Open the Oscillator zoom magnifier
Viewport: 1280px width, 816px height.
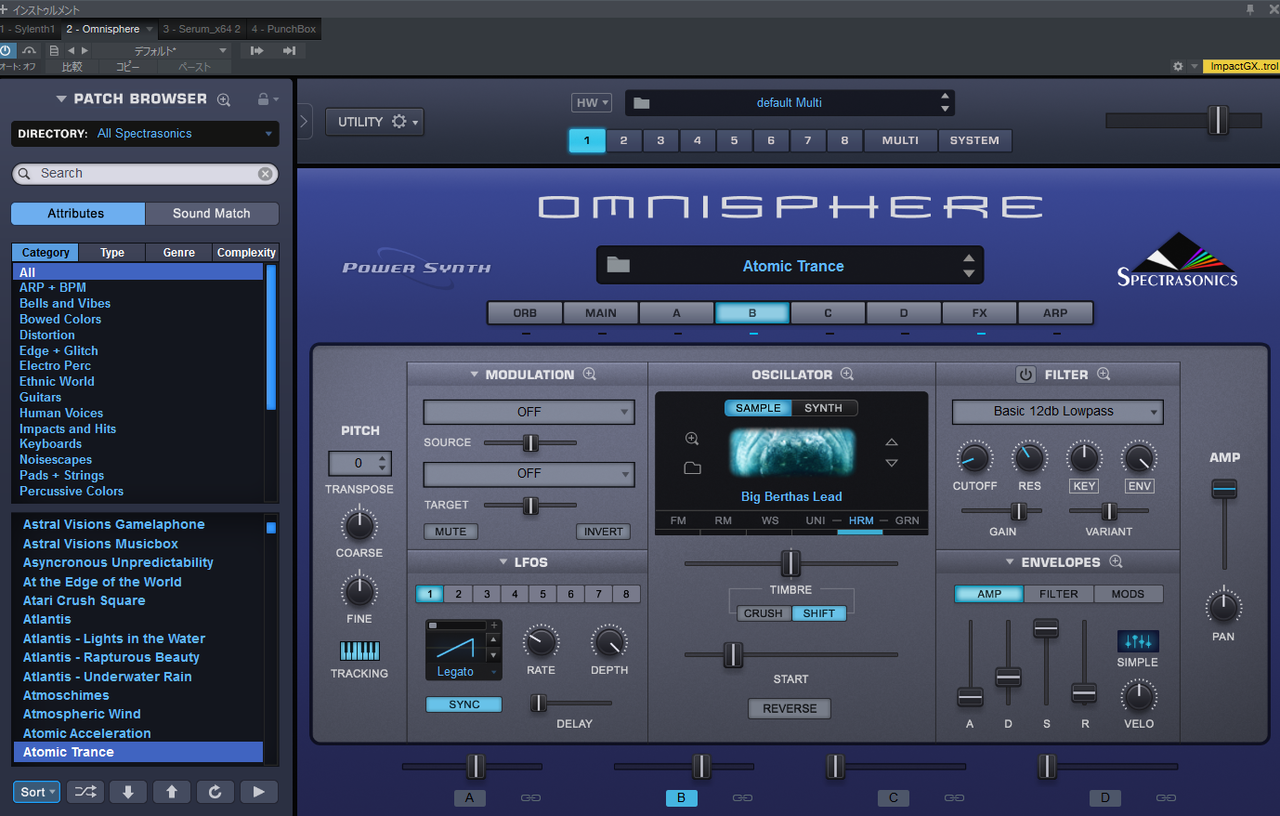[847, 374]
